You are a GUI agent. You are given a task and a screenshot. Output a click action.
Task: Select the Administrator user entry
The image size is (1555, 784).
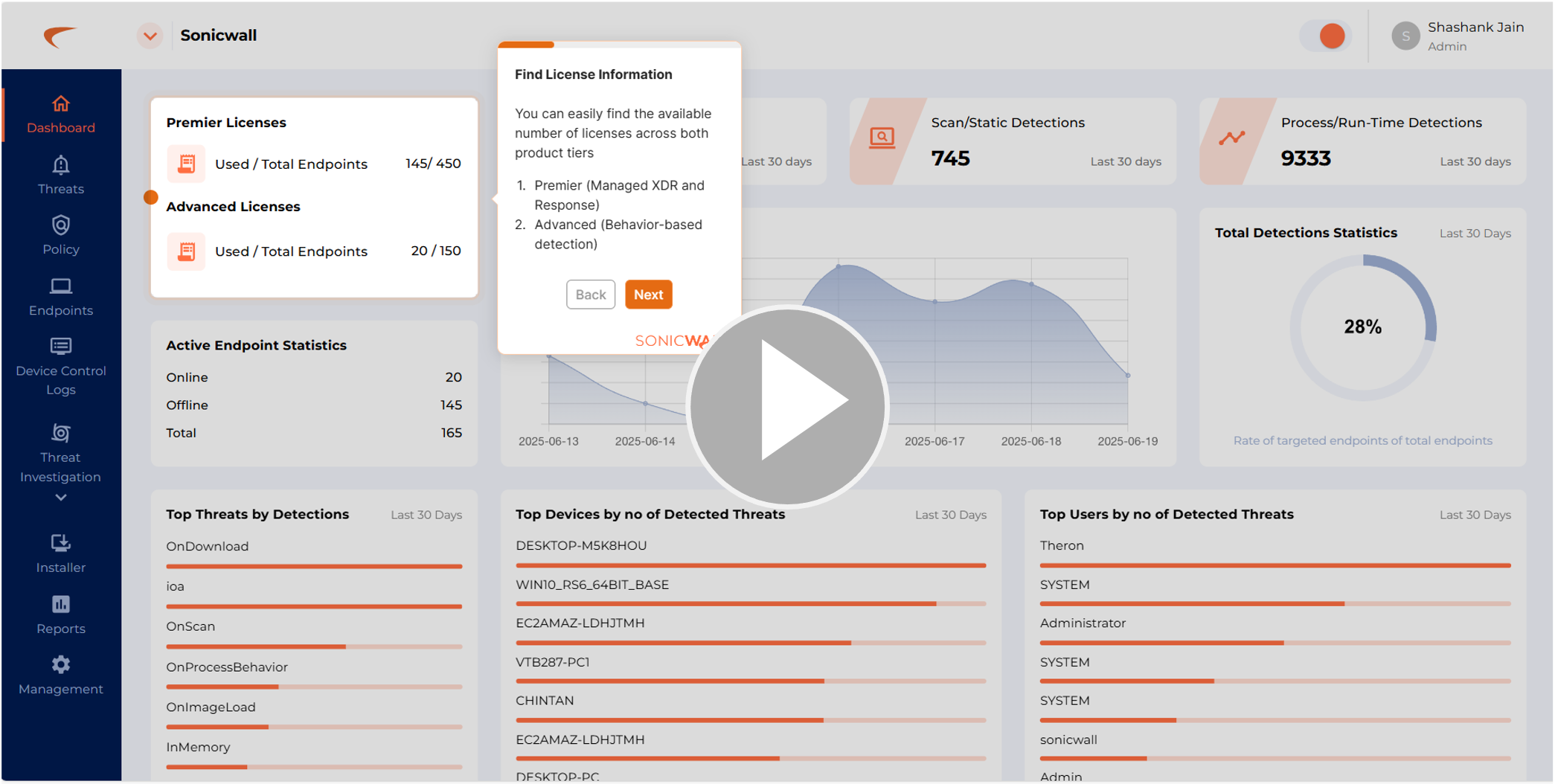click(1083, 623)
